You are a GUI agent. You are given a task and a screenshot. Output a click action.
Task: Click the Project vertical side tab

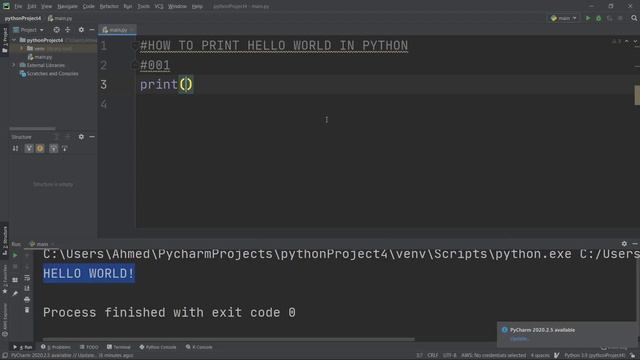pyautogui.click(x=4, y=40)
